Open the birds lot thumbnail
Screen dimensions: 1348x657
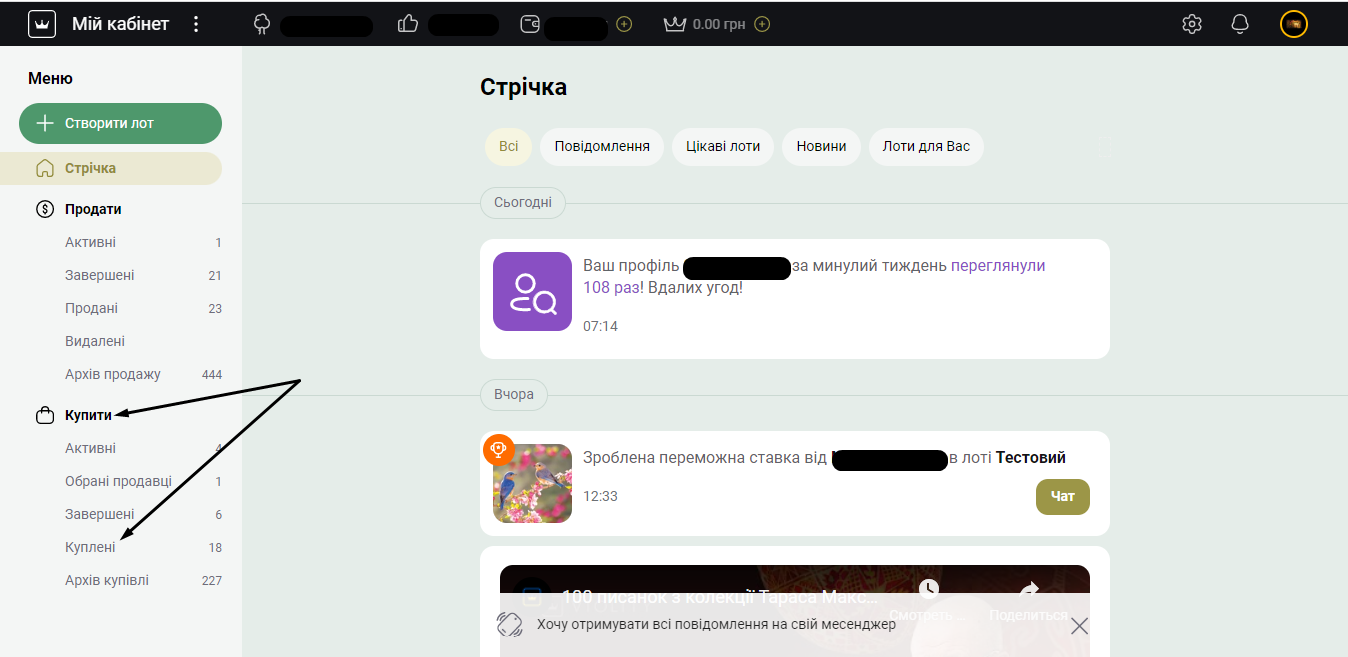pos(532,483)
